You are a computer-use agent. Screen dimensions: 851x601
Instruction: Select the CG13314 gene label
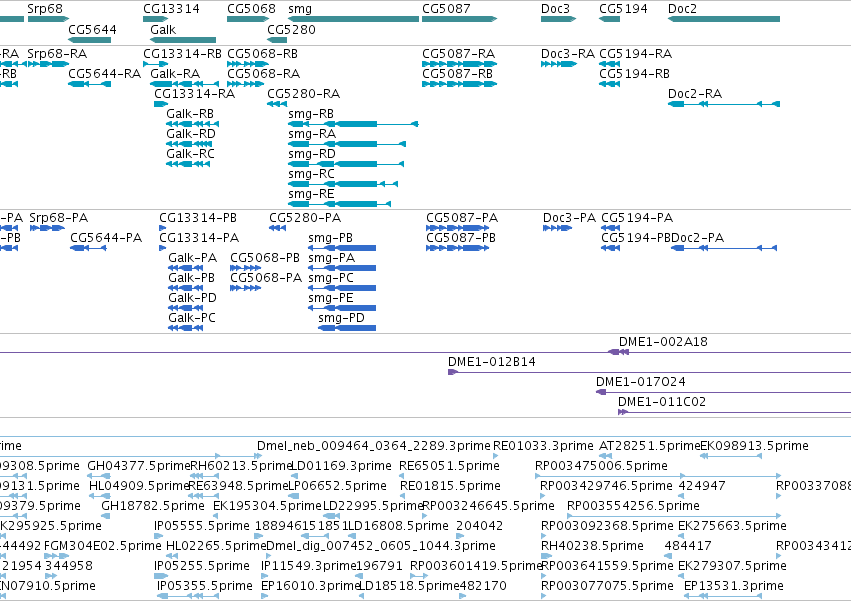coord(172,9)
